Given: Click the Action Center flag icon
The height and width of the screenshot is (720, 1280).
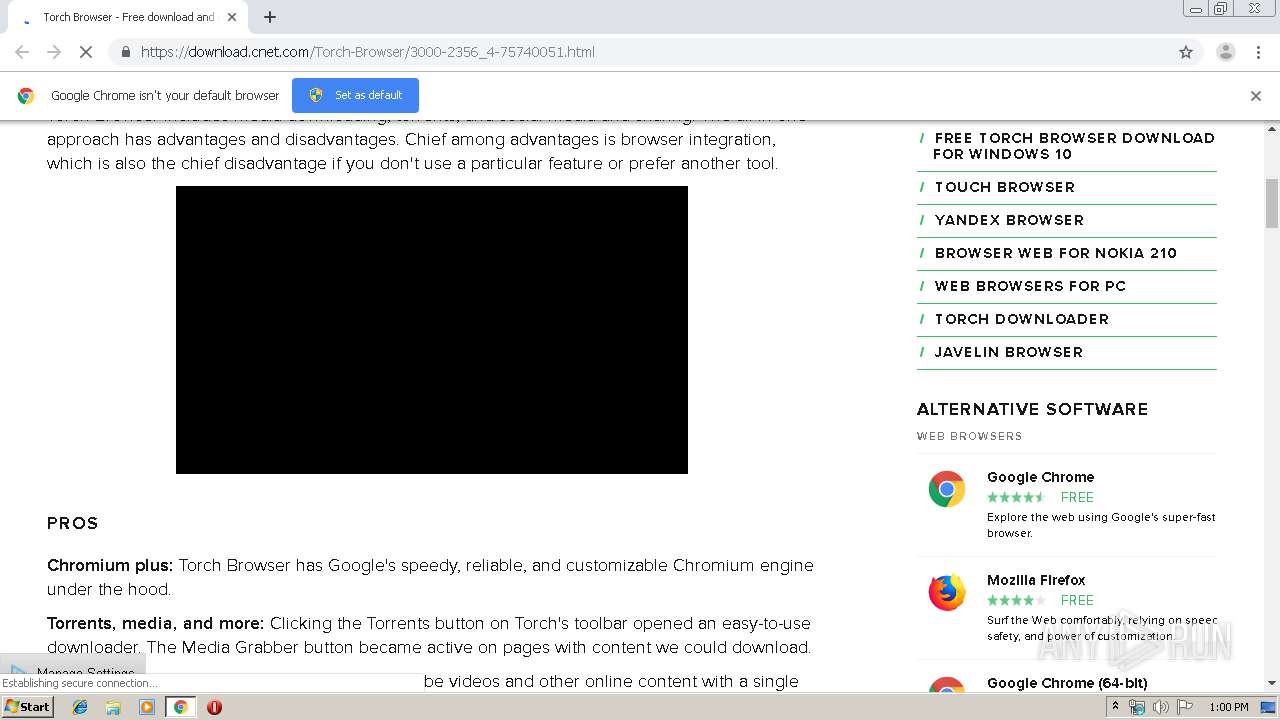Looking at the screenshot, I should point(1185,707).
